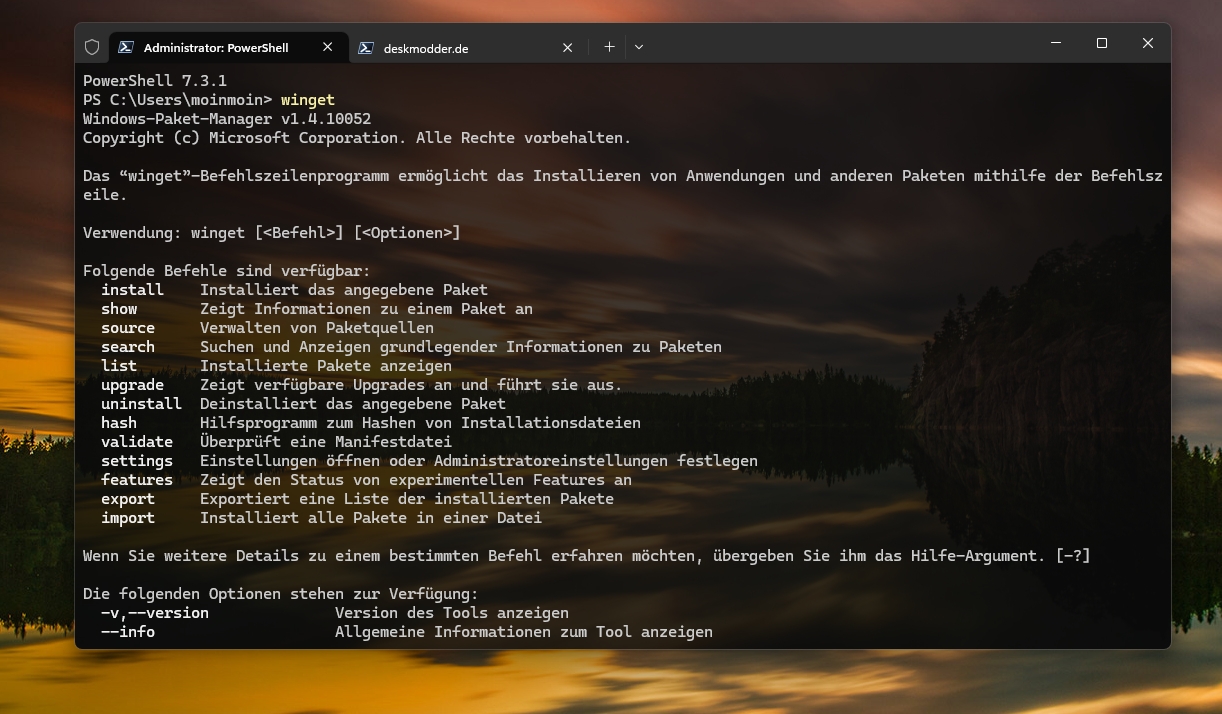
Task: Click the '[-?]' help argument text
Action: coord(1073,556)
